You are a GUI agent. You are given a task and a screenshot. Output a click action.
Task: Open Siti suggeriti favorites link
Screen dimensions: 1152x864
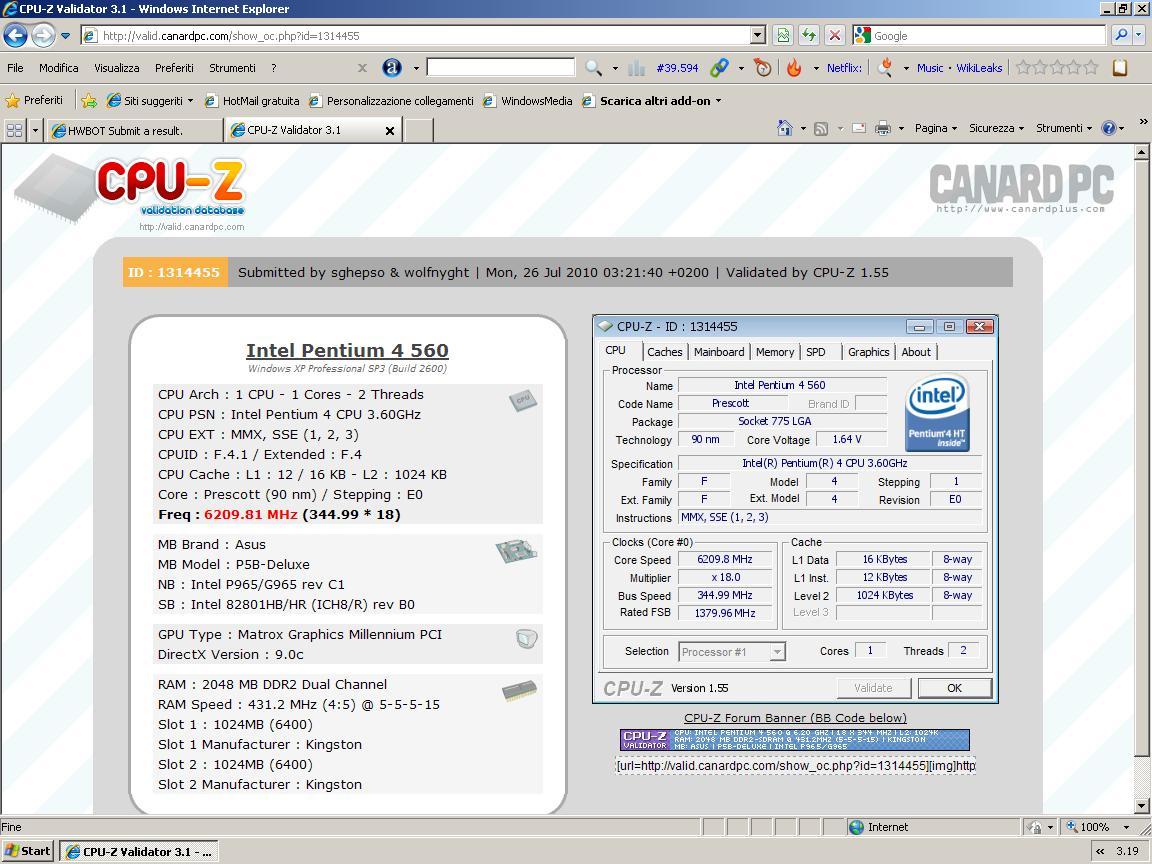(150, 101)
